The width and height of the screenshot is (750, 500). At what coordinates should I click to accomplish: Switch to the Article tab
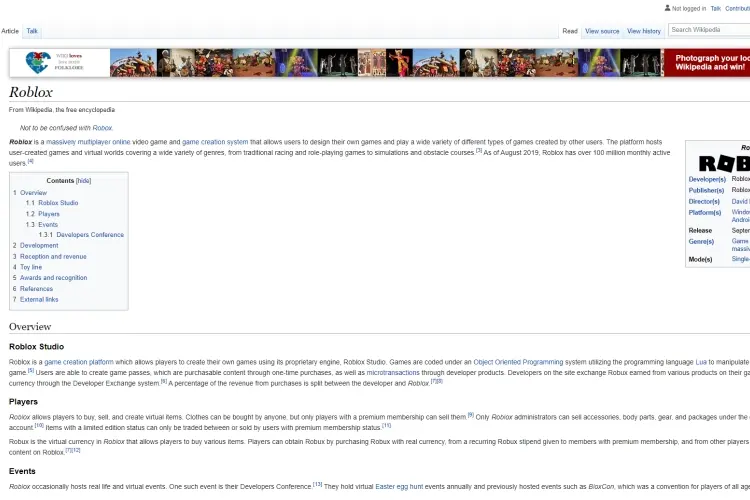click(10, 31)
